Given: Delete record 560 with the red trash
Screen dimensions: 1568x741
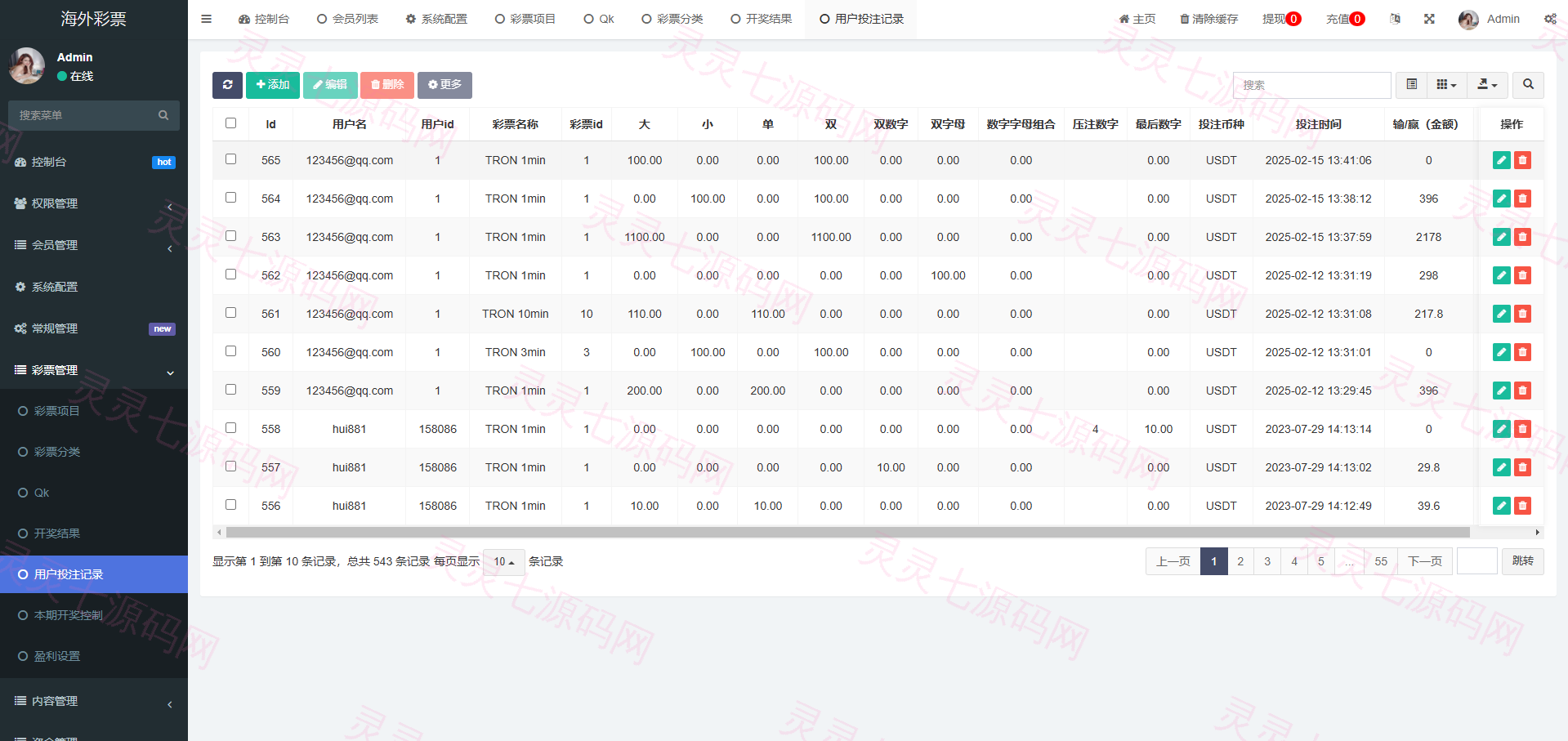Looking at the screenshot, I should [x=1522, y=352].
